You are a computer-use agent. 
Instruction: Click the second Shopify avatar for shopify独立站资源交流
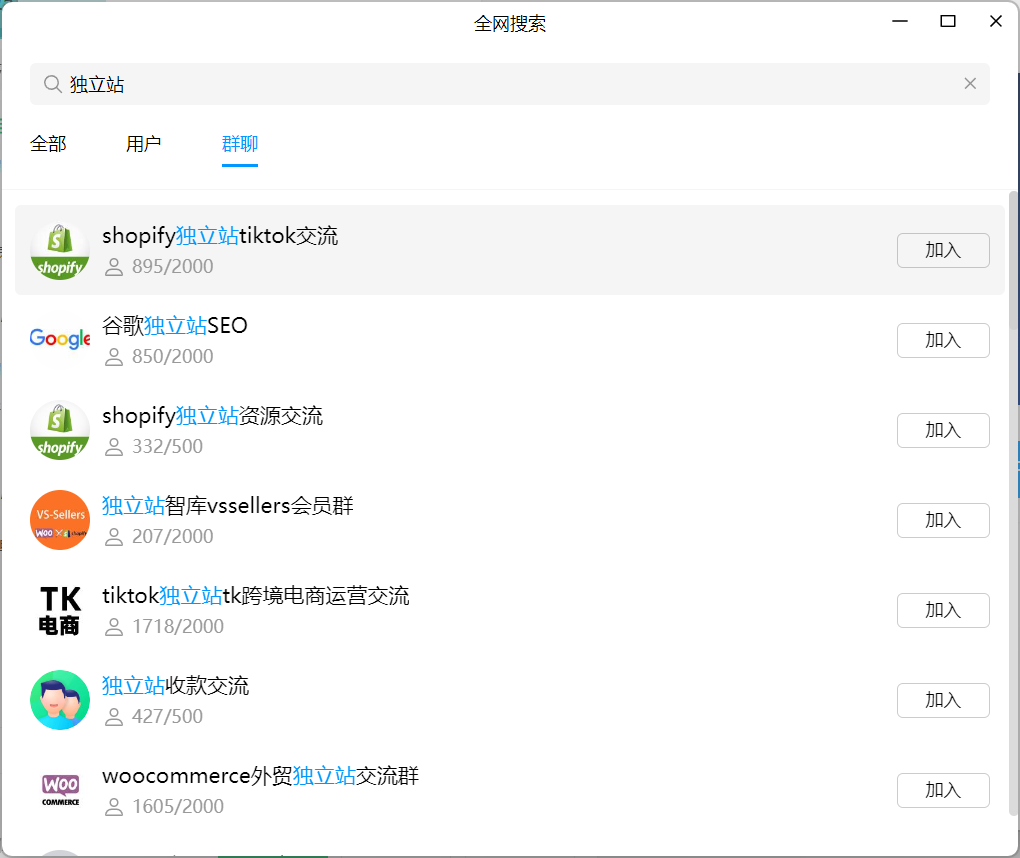point(60,430)
